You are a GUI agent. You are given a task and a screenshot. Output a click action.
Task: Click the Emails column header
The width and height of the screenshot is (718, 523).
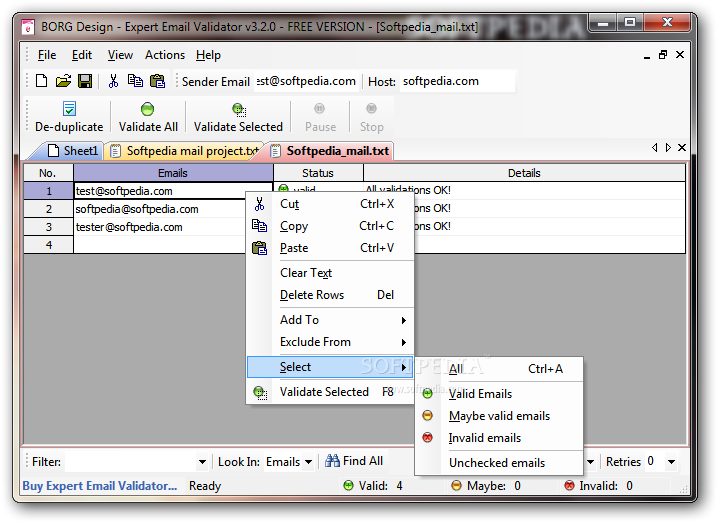173,173
